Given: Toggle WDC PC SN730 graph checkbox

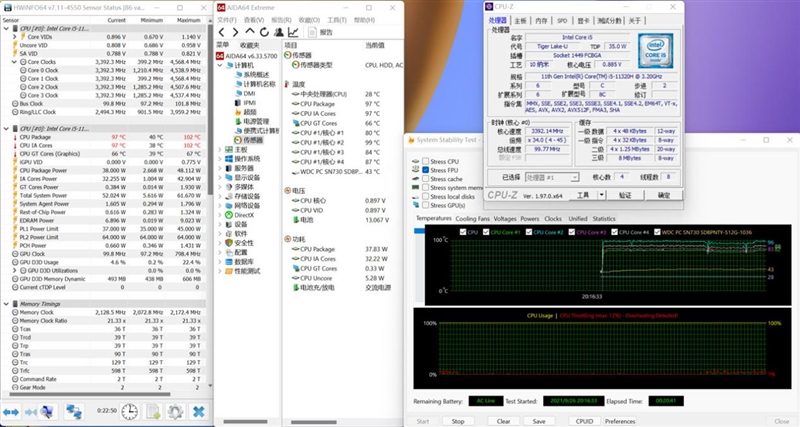Looking at the screenshot, I should coord(657,232).
